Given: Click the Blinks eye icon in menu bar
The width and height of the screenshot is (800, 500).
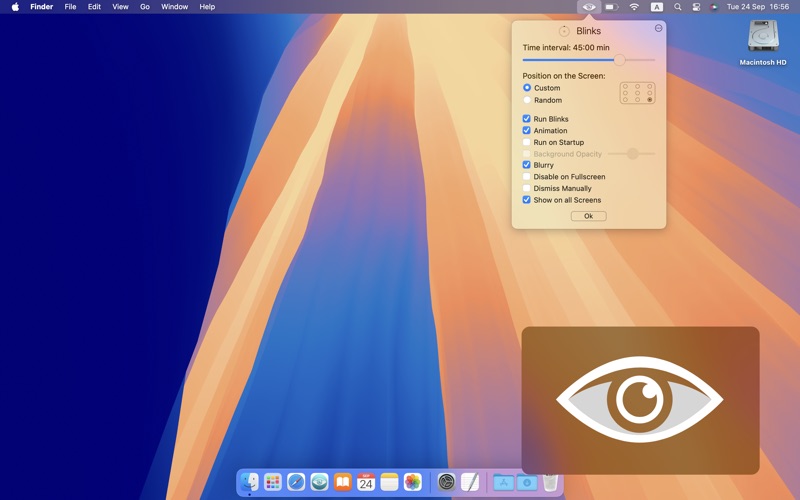Looking at the screenshot, I should tap(588, 7).
